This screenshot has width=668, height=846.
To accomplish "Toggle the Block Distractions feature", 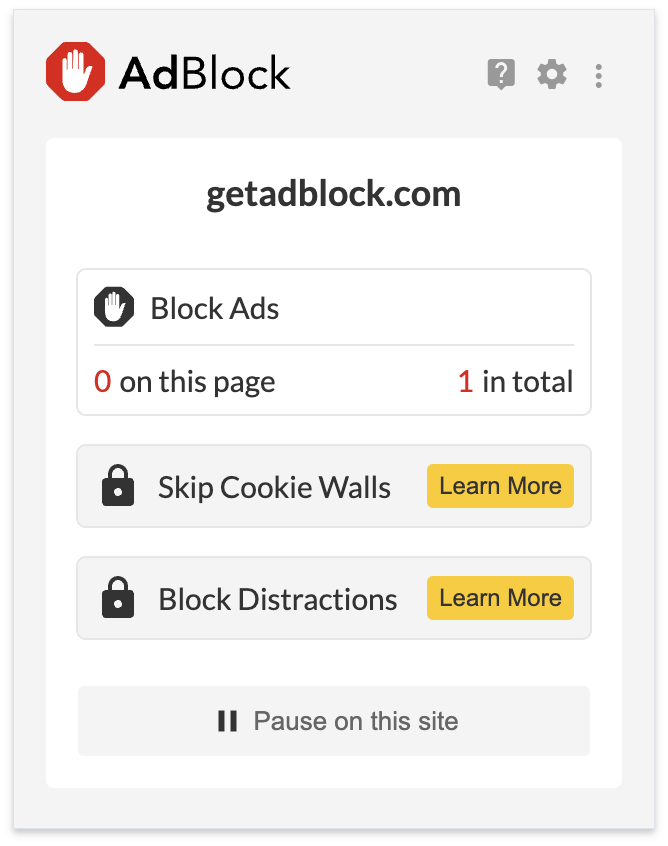I will (277, 599).
